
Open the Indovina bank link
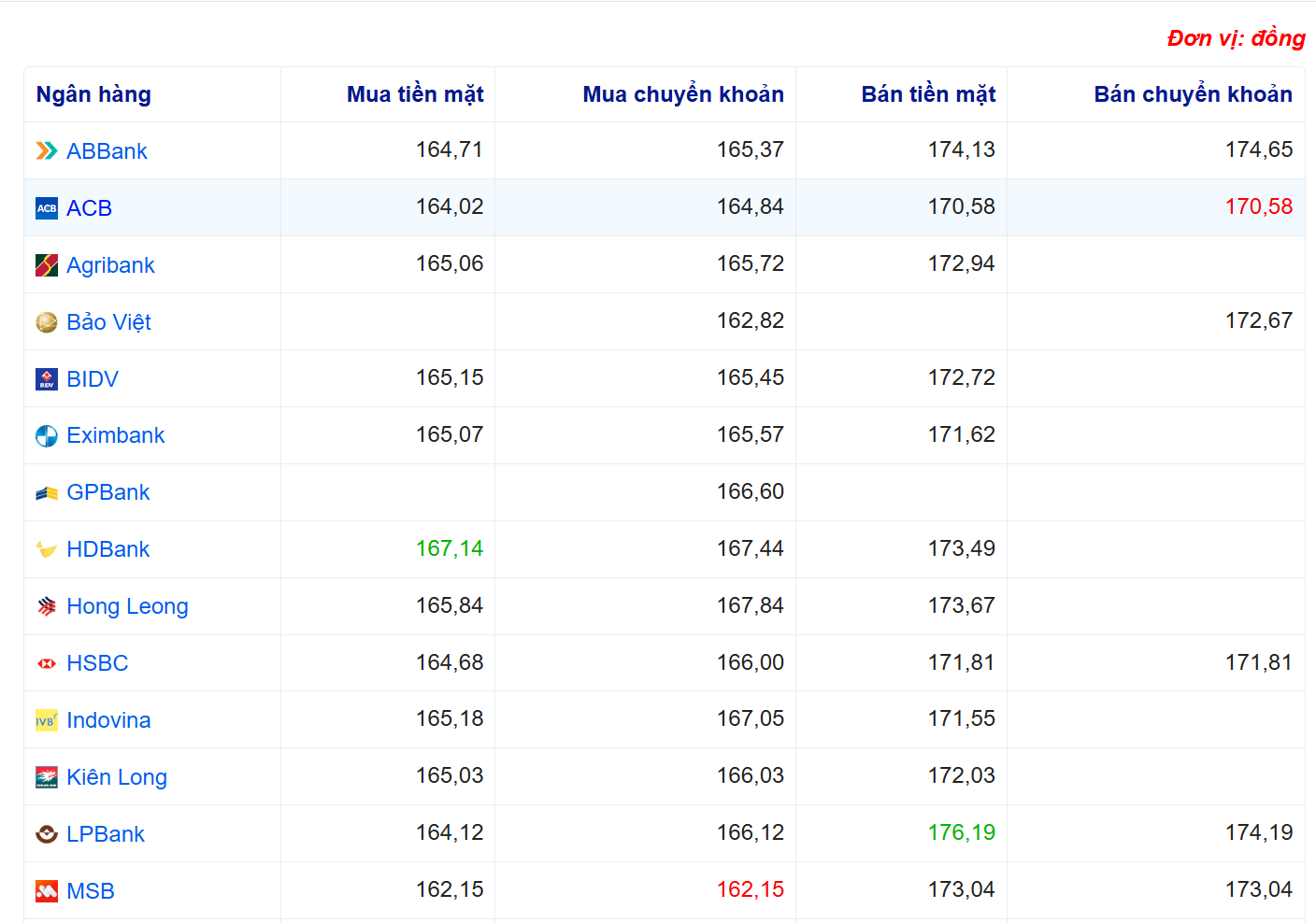pyautogui.click(x=108, y=720)
